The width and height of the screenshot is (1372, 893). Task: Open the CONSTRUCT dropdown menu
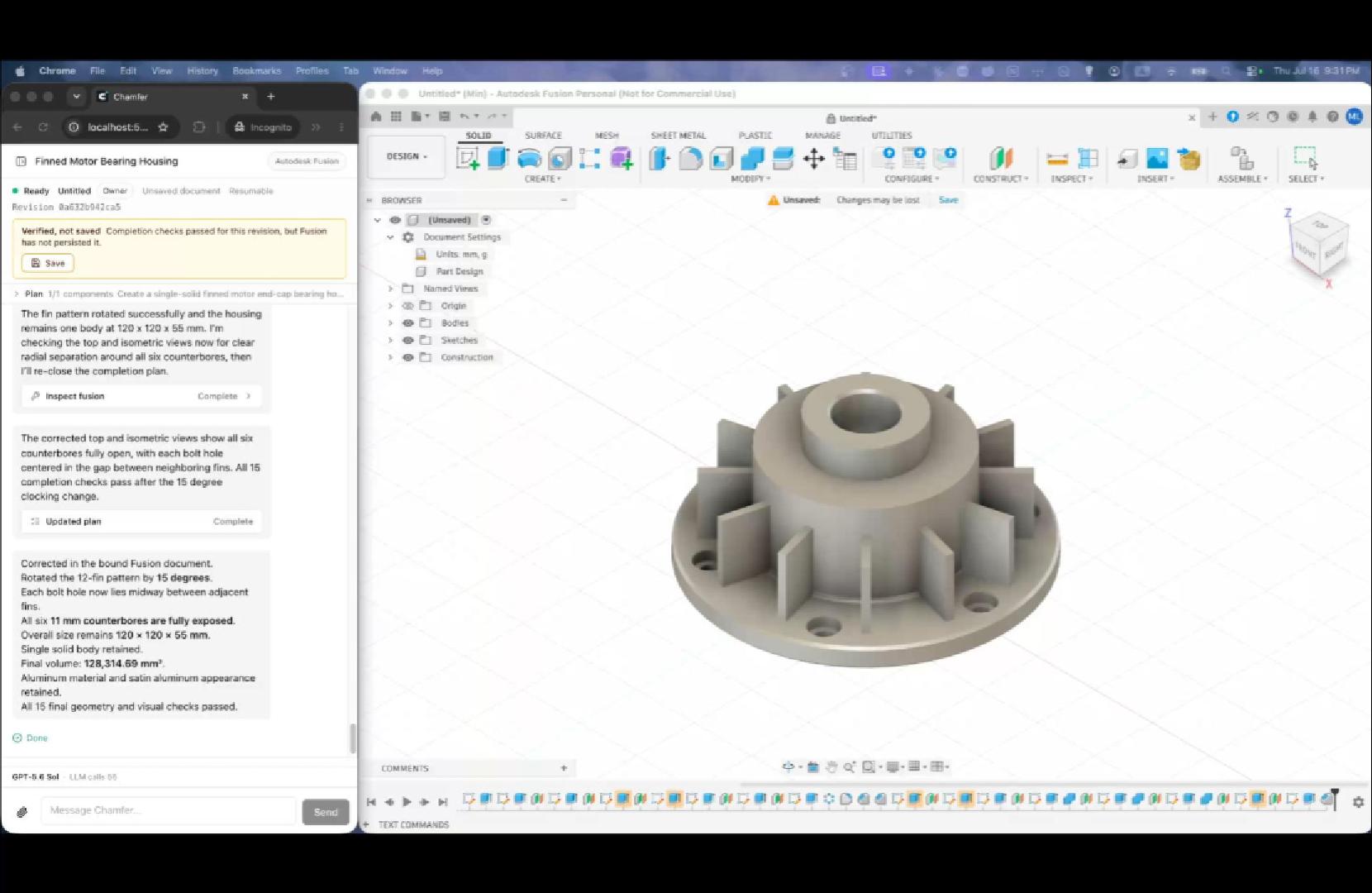1001,179
